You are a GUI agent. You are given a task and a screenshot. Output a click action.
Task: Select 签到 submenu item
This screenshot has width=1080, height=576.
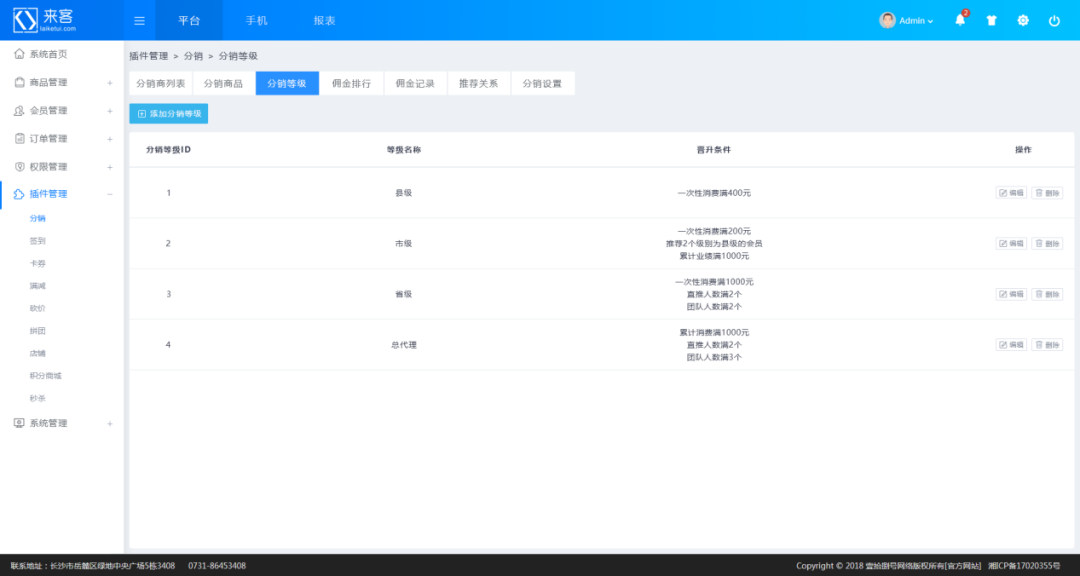pyautogui.click(x=37, y=241)
